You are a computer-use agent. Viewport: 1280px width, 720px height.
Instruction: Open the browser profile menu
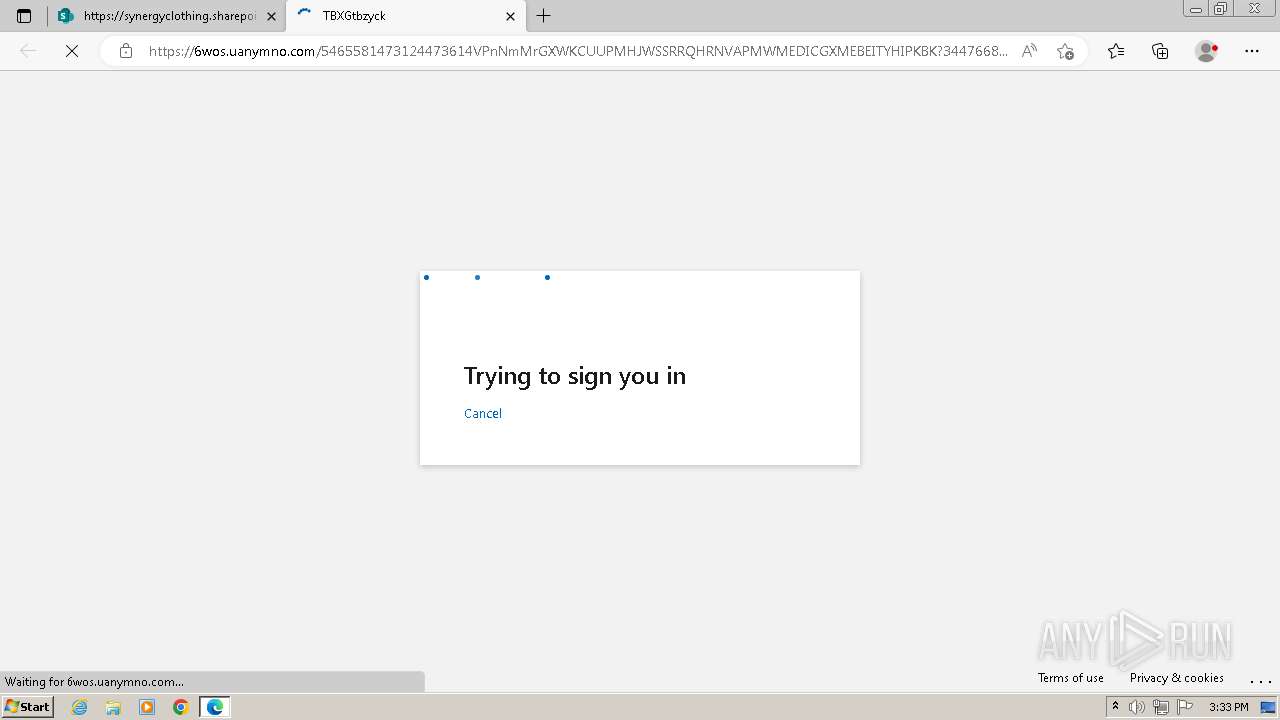[x=1207, y=51]
